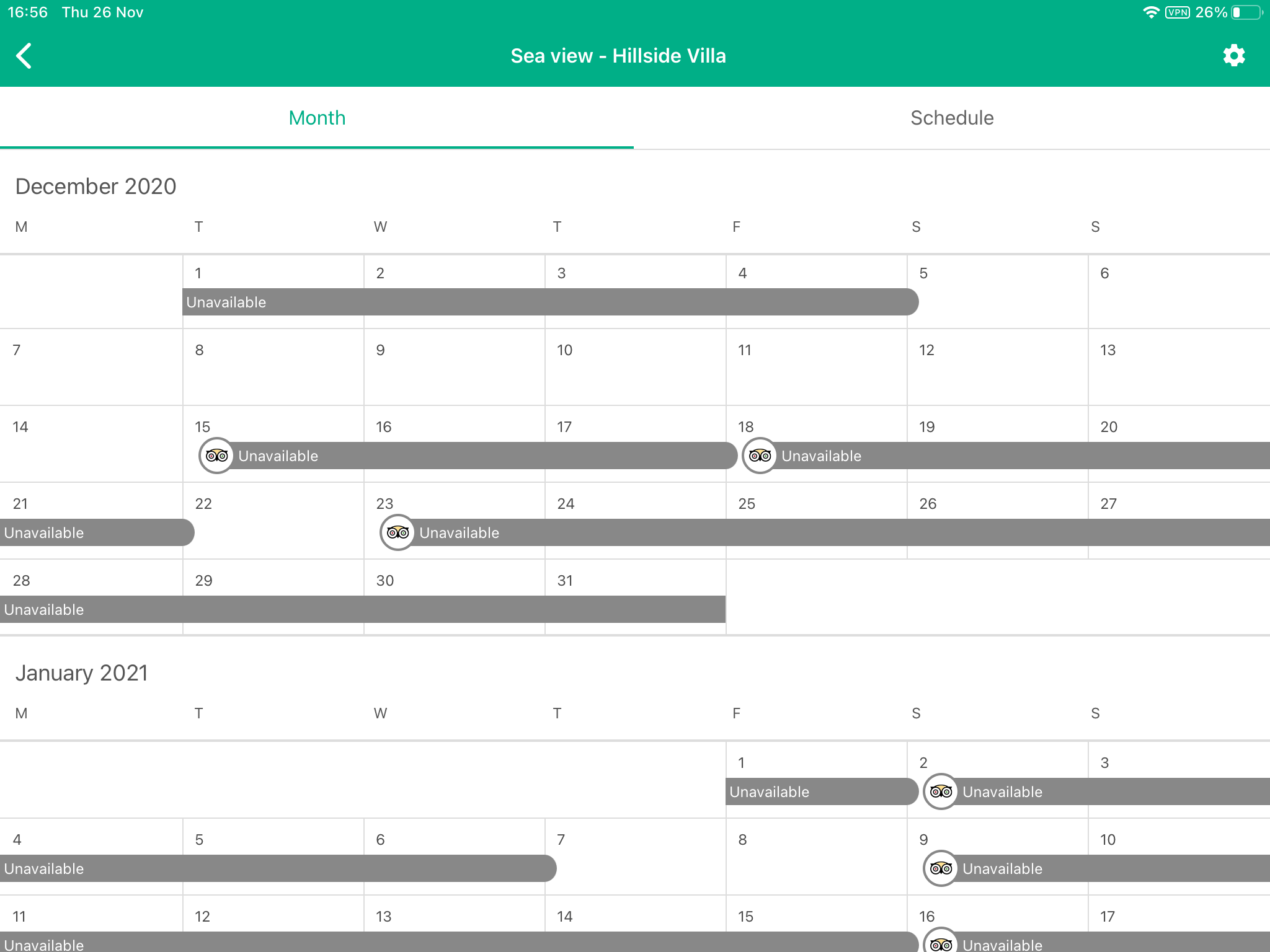Viewport: 1270px width, 952px height.
Task: Open the Unavailable block starting January 4
Action: click(x=278, y=868)
